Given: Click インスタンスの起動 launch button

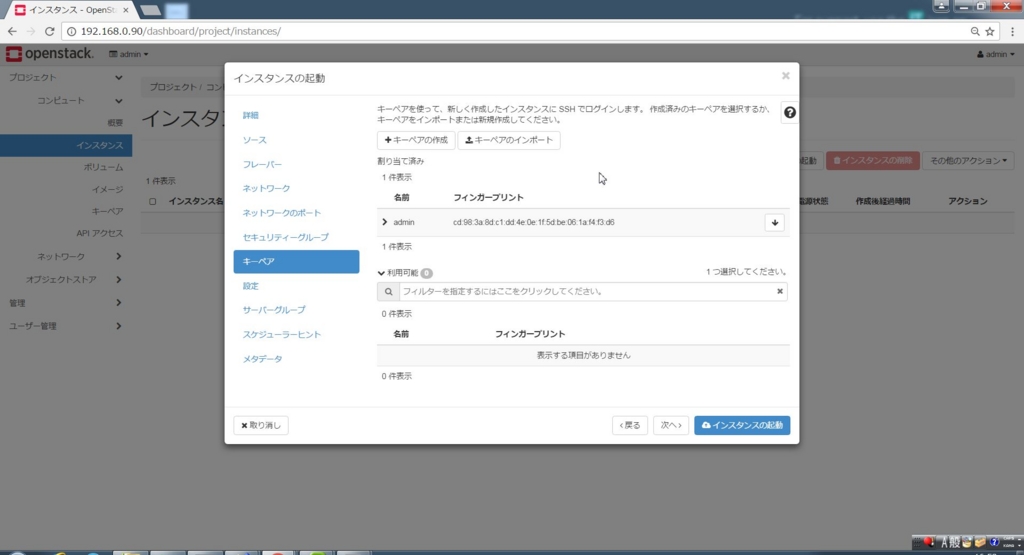Looking at the screenshot, I should 742,426.
